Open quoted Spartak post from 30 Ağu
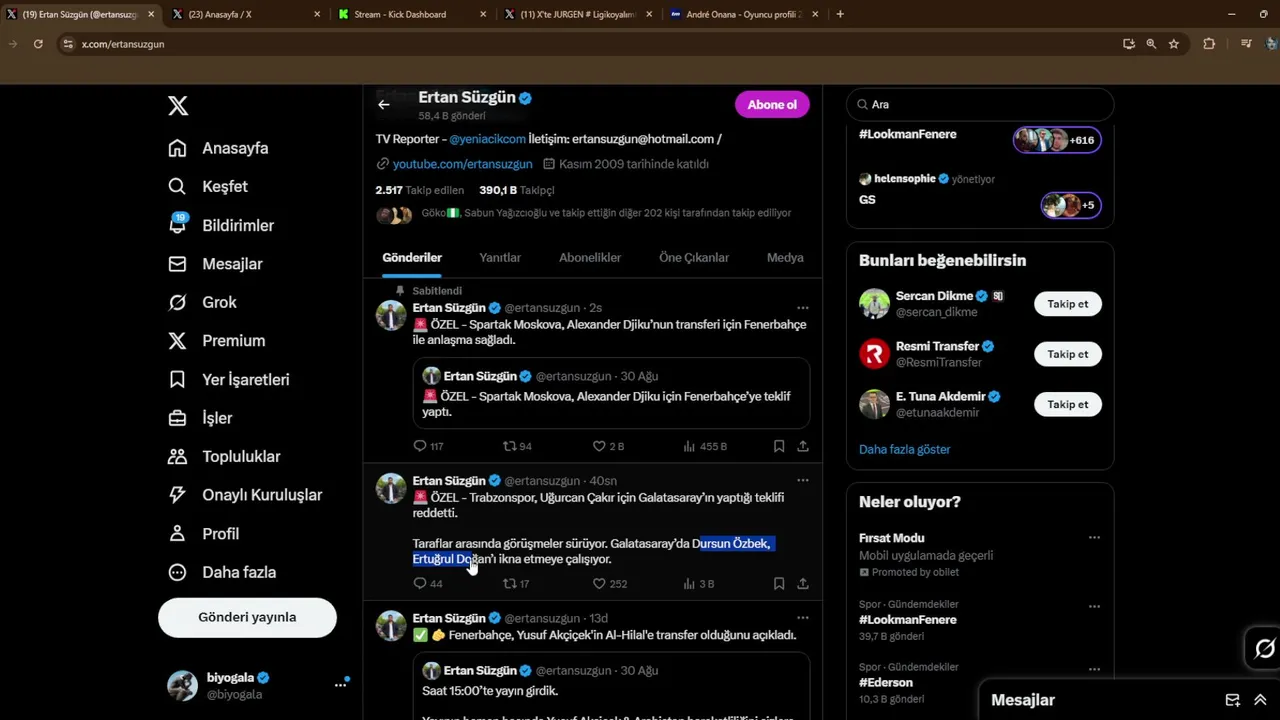The image size is (1280, 720). 611,393
